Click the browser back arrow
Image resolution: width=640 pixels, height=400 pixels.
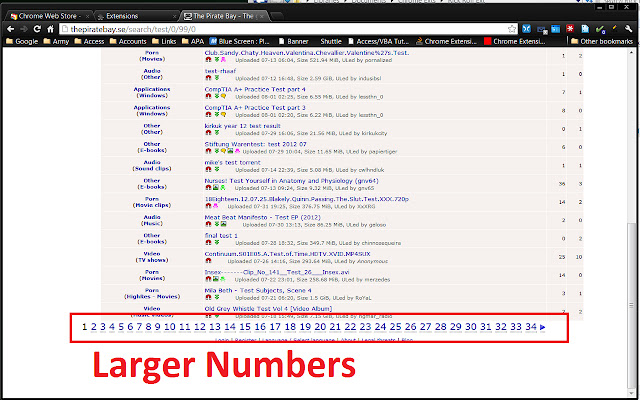tap(11, 29)
